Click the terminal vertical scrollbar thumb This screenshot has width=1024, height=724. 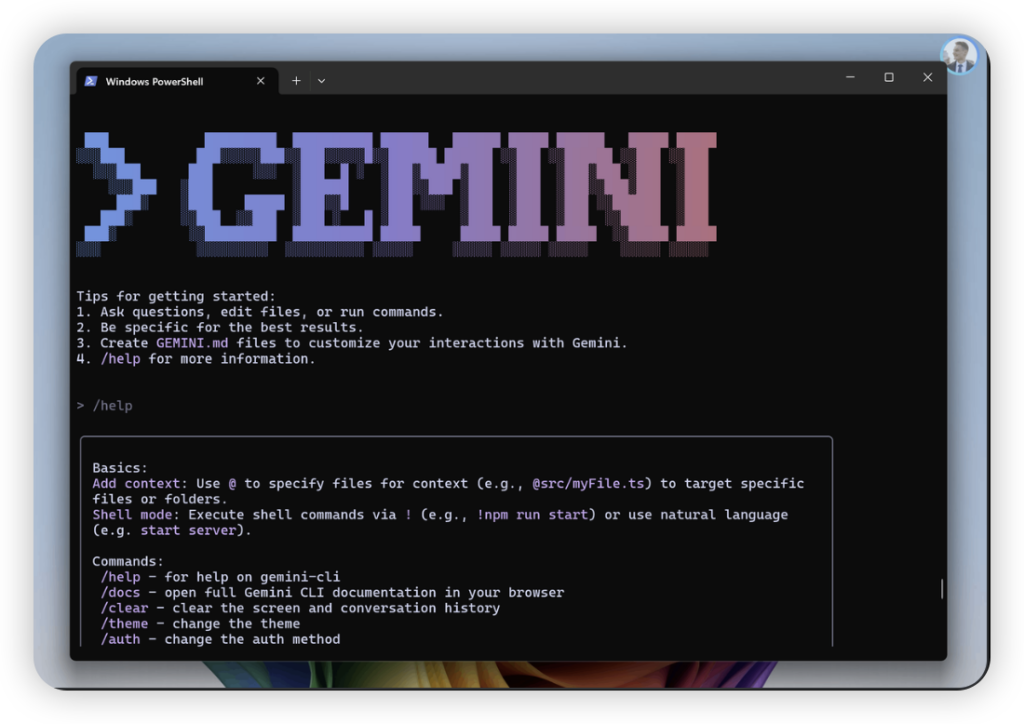(x=942, y=589)
